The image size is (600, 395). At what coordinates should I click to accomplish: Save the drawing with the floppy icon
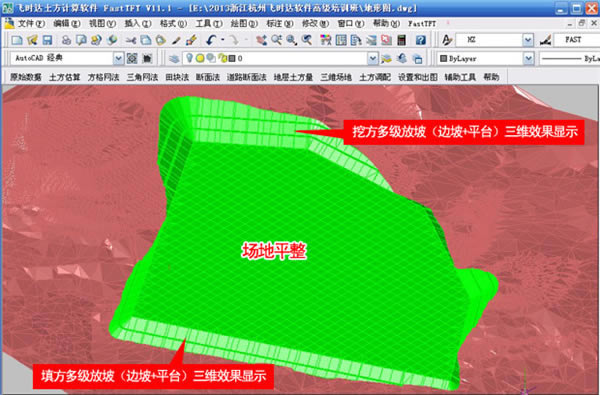click(x=47, y=40)
